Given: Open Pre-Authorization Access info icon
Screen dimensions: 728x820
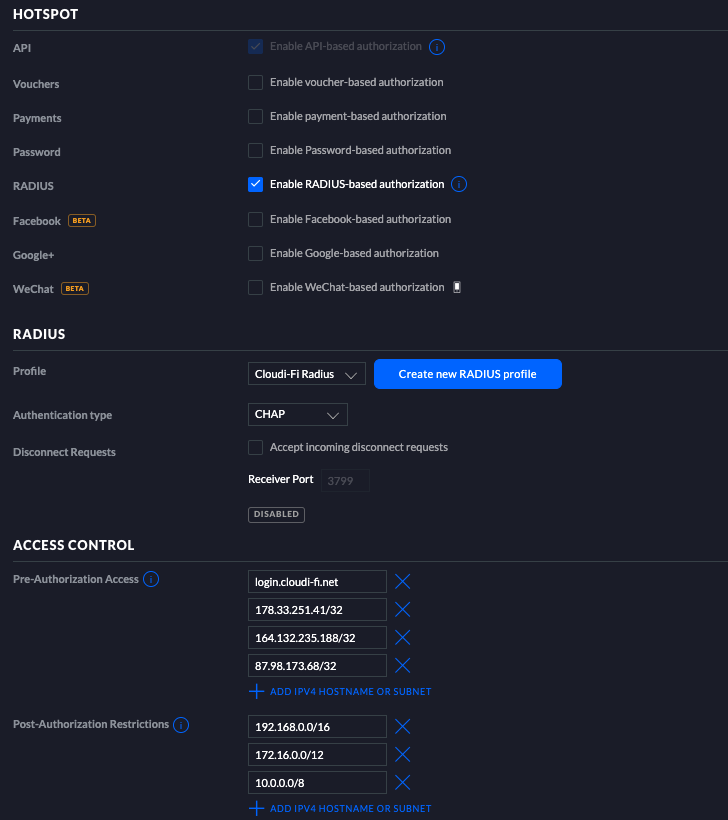Looking at the screenshot, I should coord(151,579).
